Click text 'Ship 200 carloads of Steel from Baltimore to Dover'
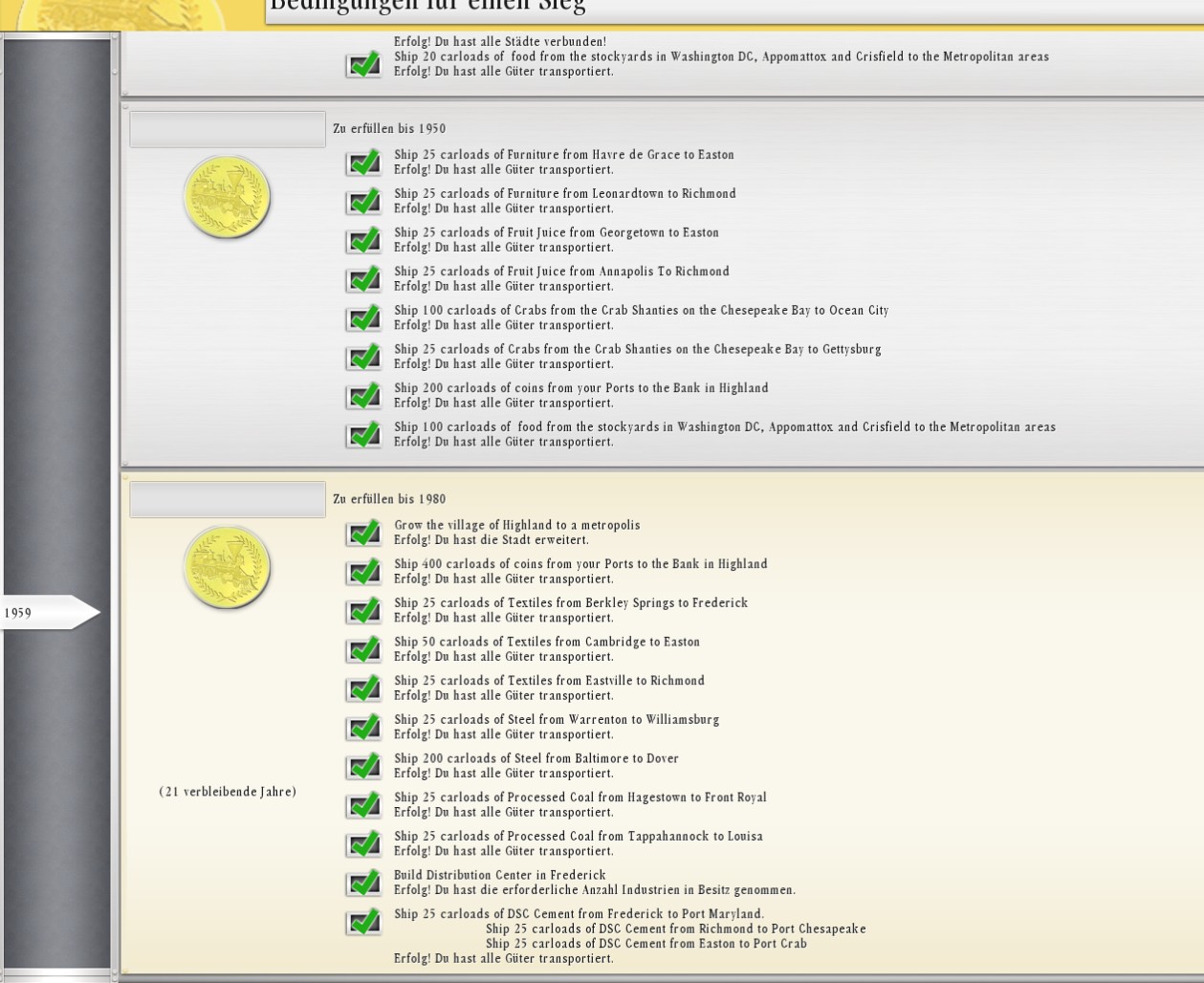 coord(536,758)
